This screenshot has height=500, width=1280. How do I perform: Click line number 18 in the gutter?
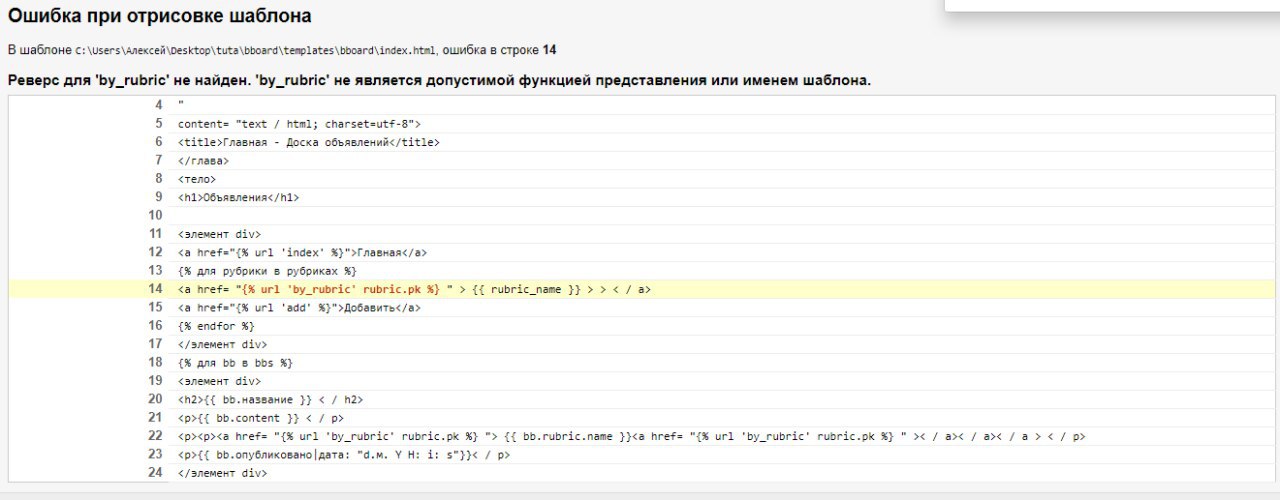tap(155, 362)
